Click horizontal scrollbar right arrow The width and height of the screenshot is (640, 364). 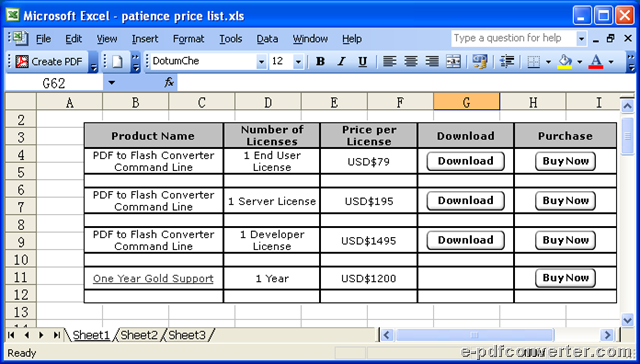[x=607, y=335]
